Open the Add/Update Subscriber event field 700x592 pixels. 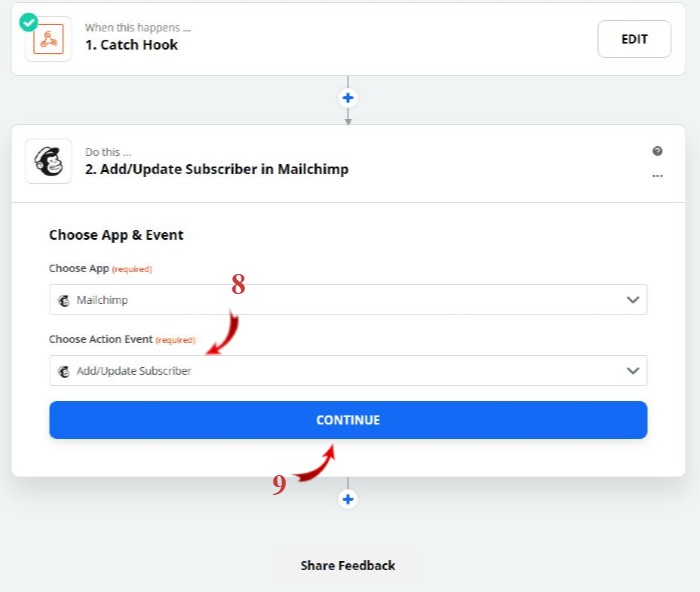348,371
